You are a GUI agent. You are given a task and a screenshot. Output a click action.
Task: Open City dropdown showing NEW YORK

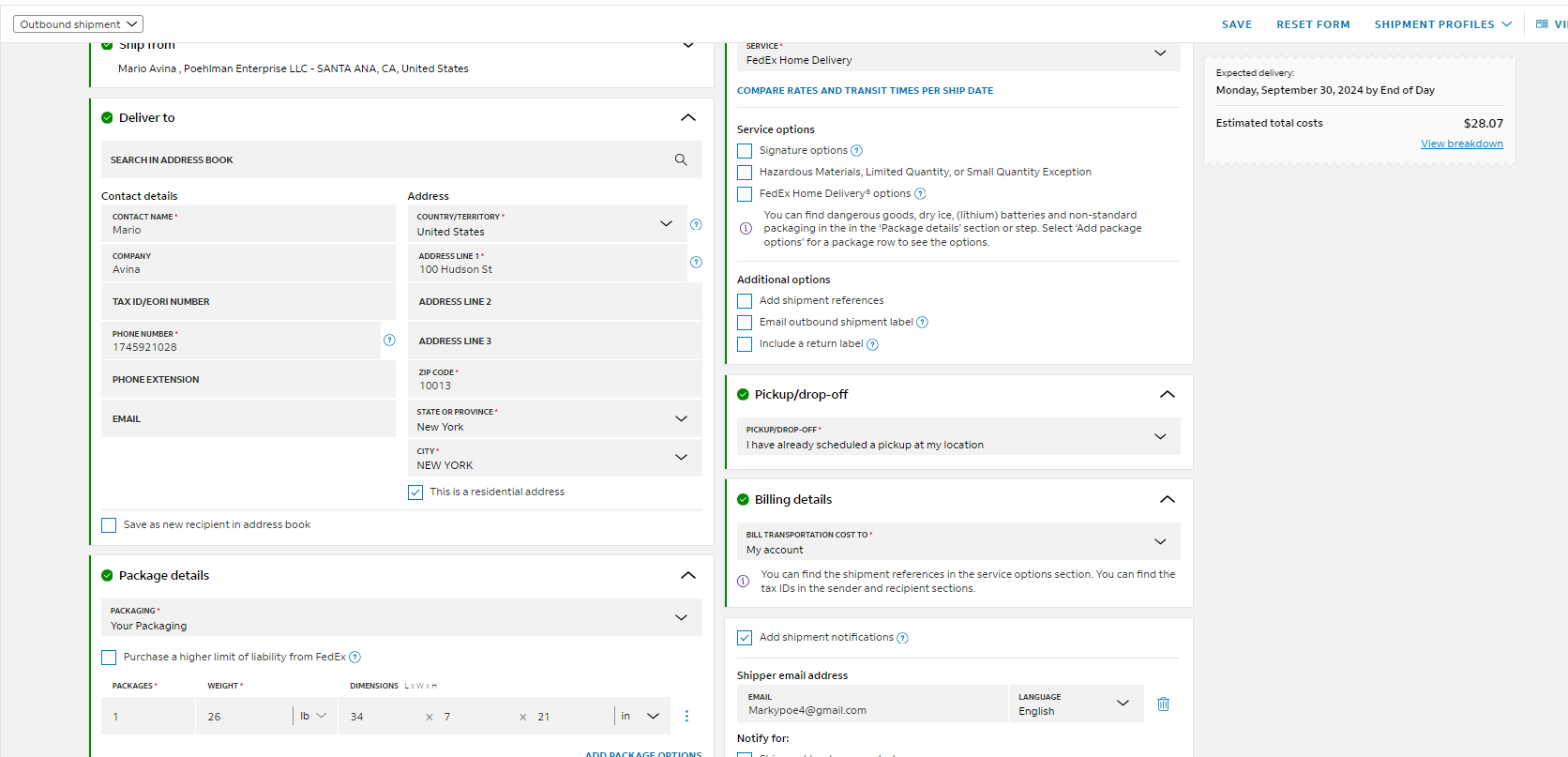(555, 458)
